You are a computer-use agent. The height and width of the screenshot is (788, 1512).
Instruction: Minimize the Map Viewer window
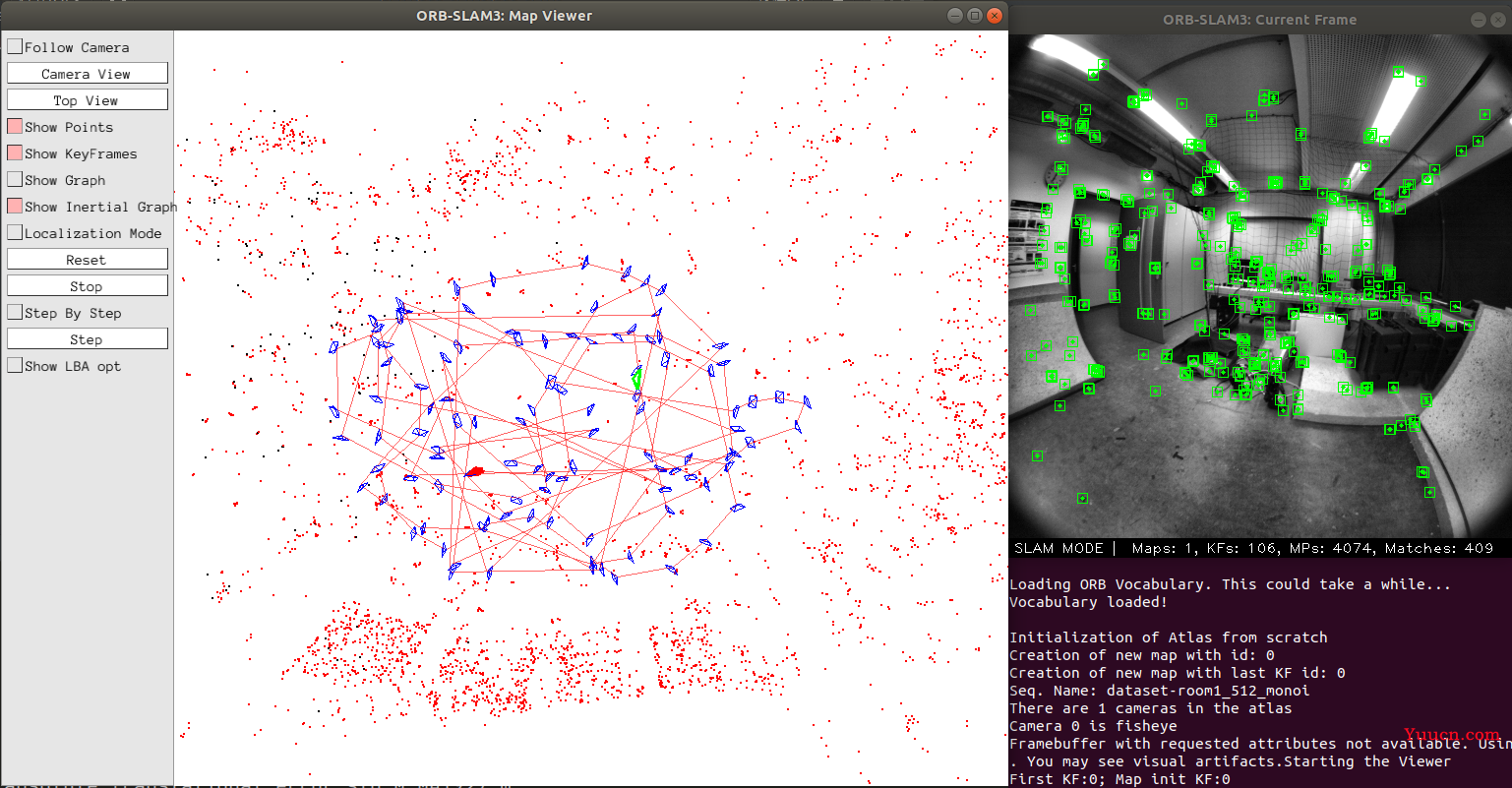[x=954, y=15]
